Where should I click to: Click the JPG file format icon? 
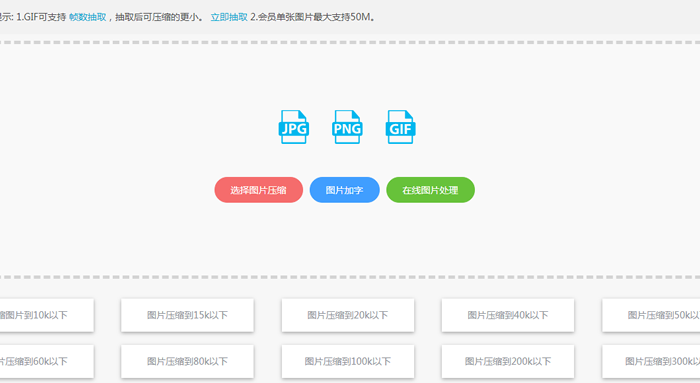click(x=294, y=127)
